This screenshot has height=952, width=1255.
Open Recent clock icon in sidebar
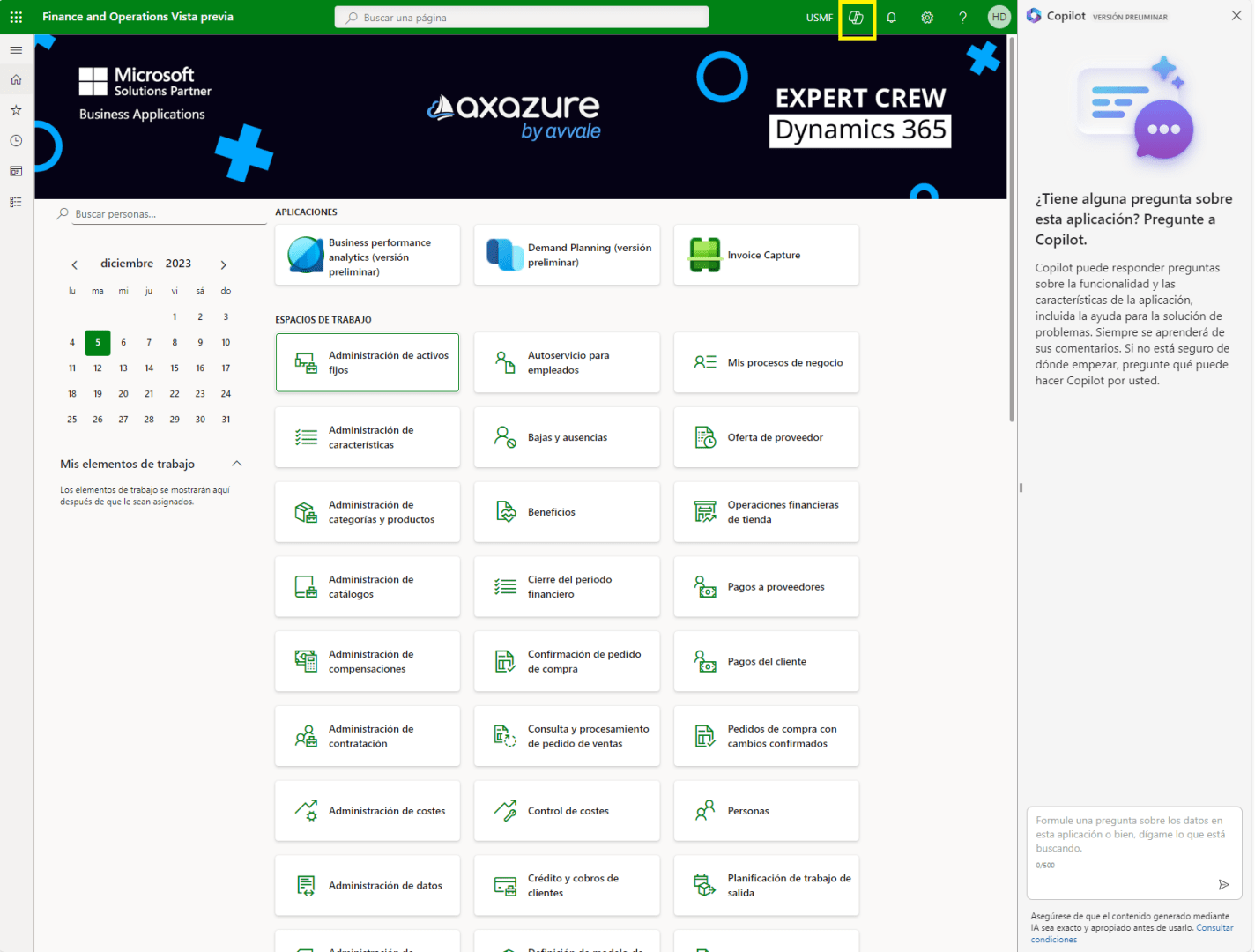click(16, 141)
